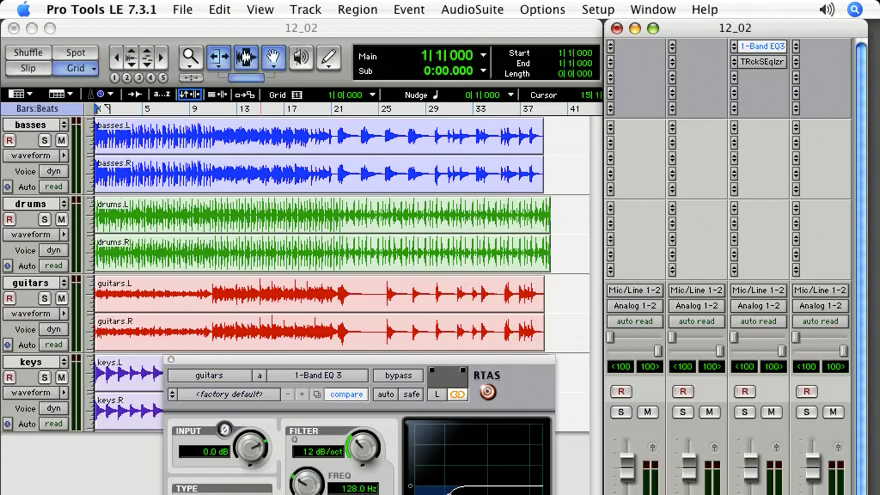This screenshot has width=880, height=495.
Task: Toggle the plug-in bypass button
Action: point(398,375)
